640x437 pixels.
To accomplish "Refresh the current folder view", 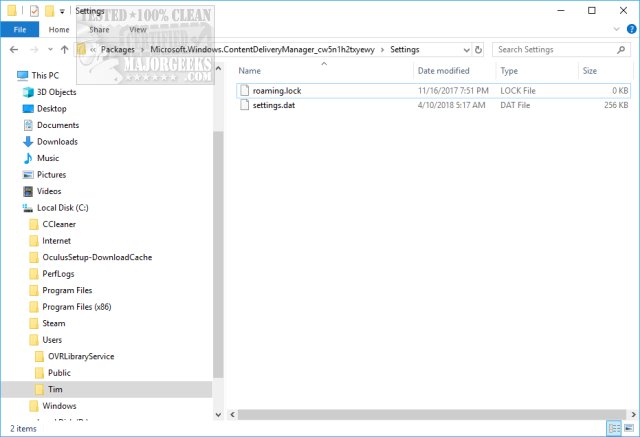I will click(x=478, y=50).
